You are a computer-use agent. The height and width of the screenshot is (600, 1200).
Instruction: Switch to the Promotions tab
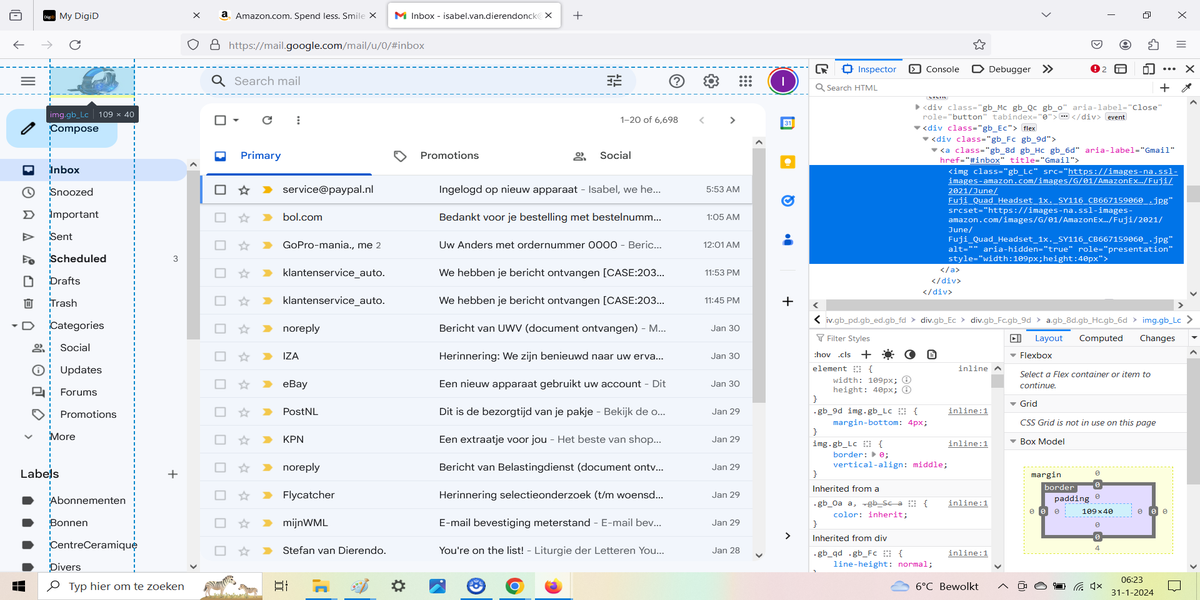pos(448,156)
